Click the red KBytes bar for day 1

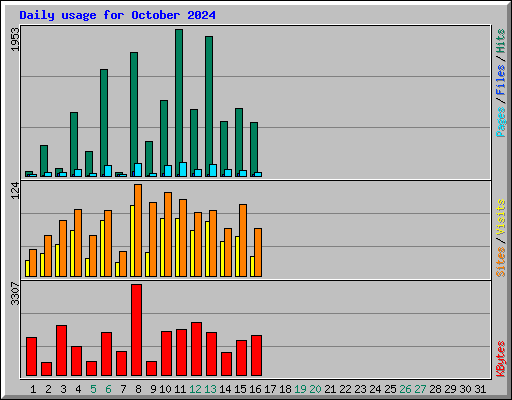pos(31,357)
